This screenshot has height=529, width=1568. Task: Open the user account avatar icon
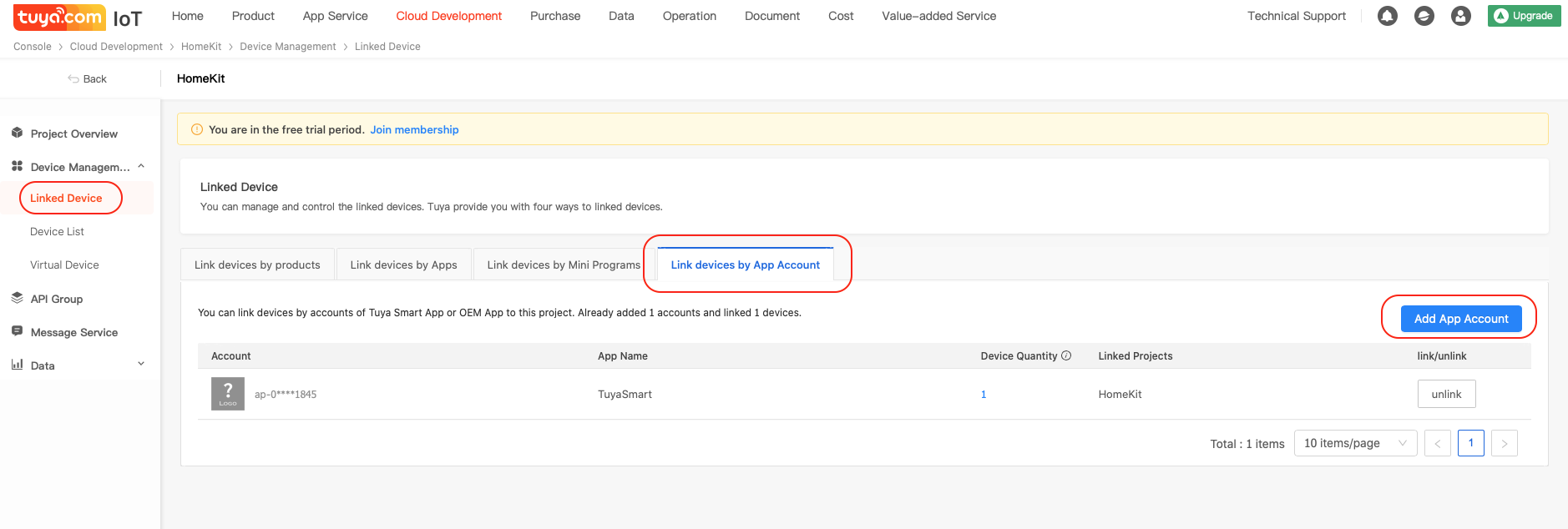[1461, 16]
